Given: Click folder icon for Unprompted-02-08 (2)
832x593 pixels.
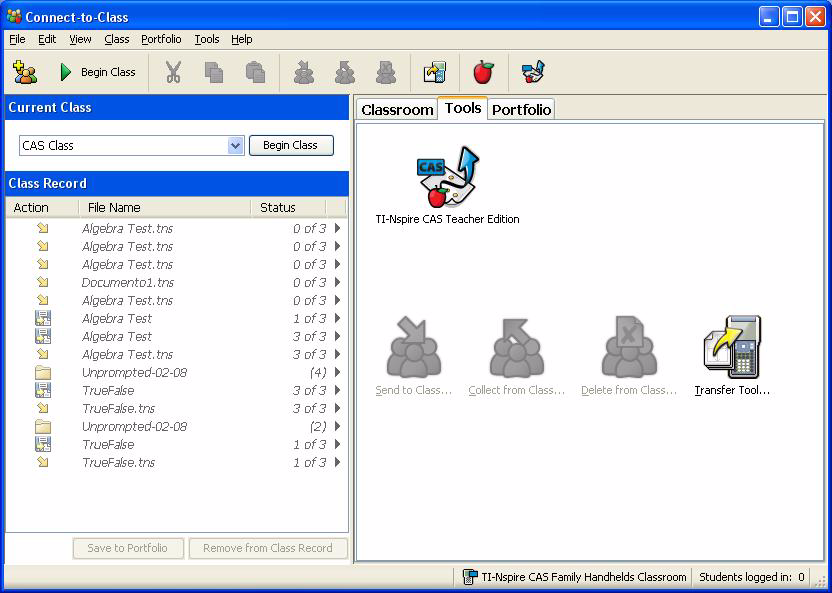Looking at the screenshot, I should tap(43, 426).
